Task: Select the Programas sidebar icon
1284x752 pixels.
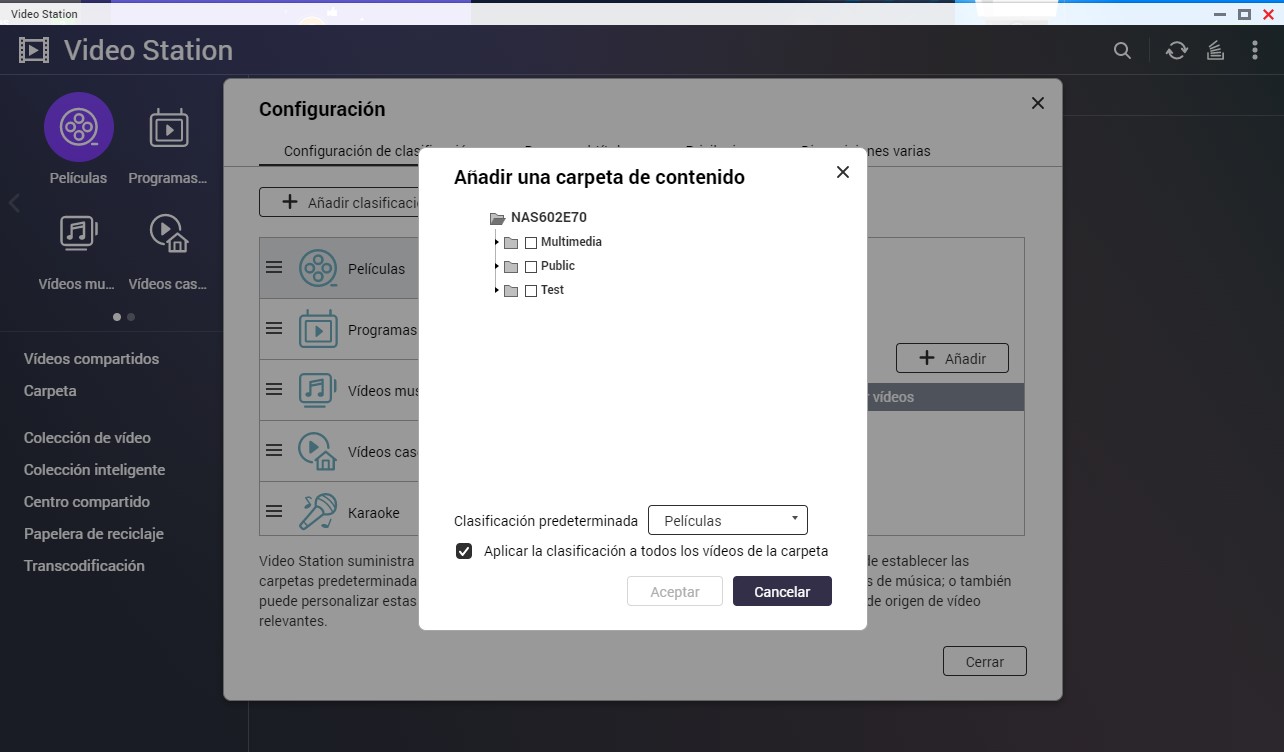Action: coord(169,128)
